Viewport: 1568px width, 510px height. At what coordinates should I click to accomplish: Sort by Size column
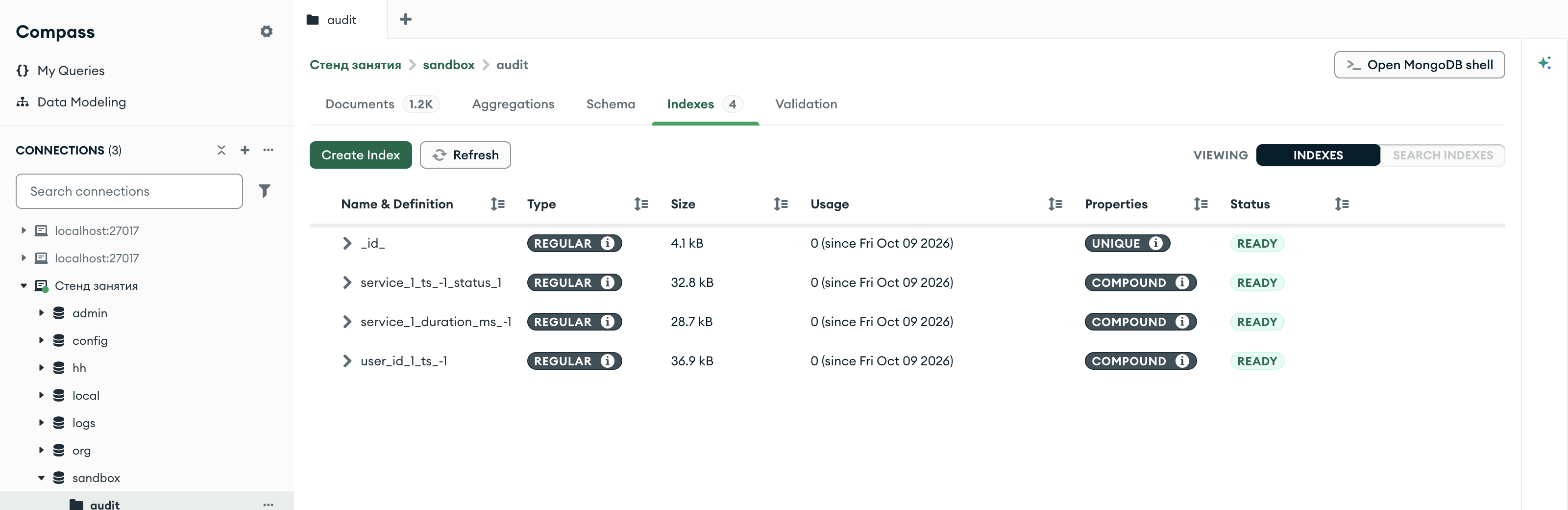[781, 204]
